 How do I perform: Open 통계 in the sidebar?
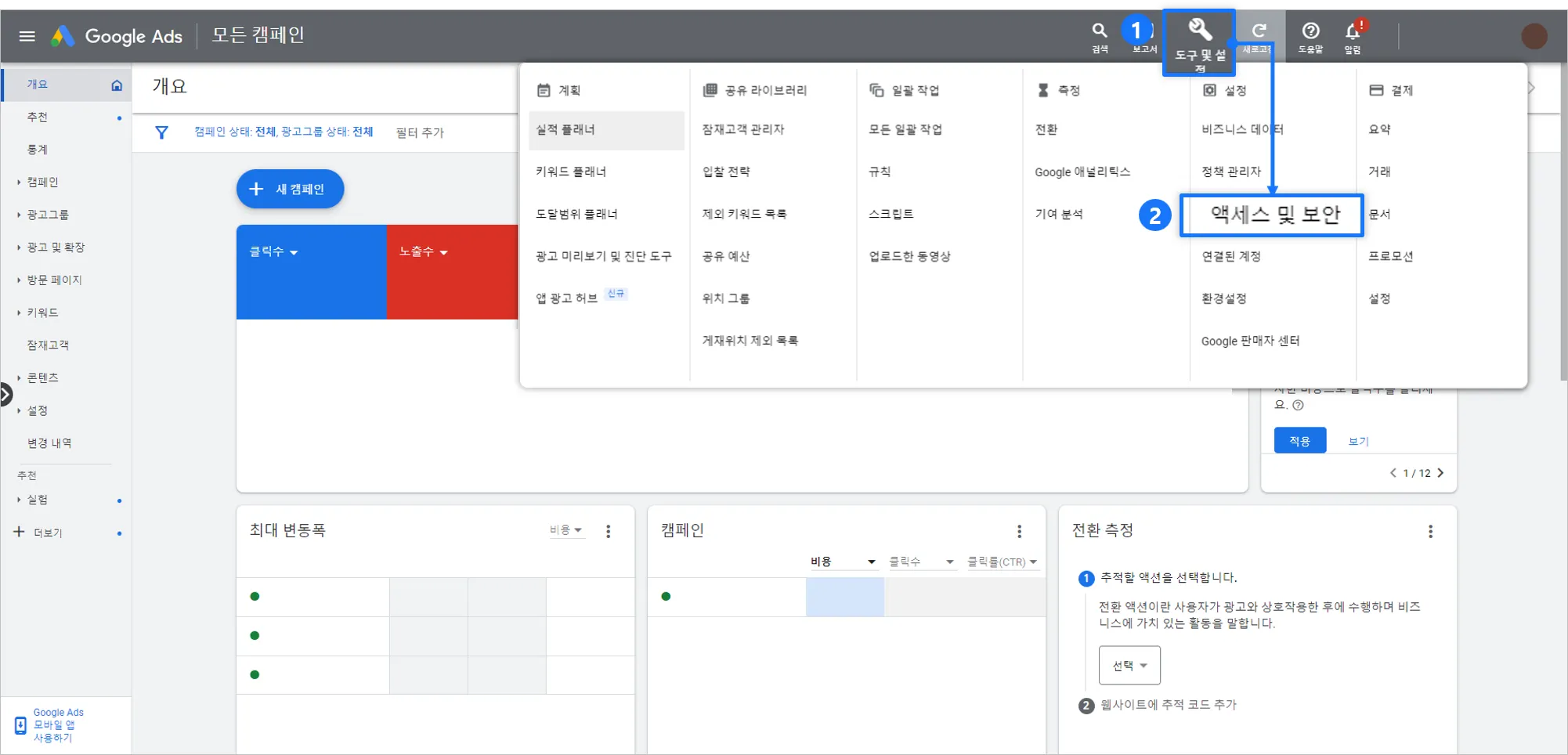(38, 150)
